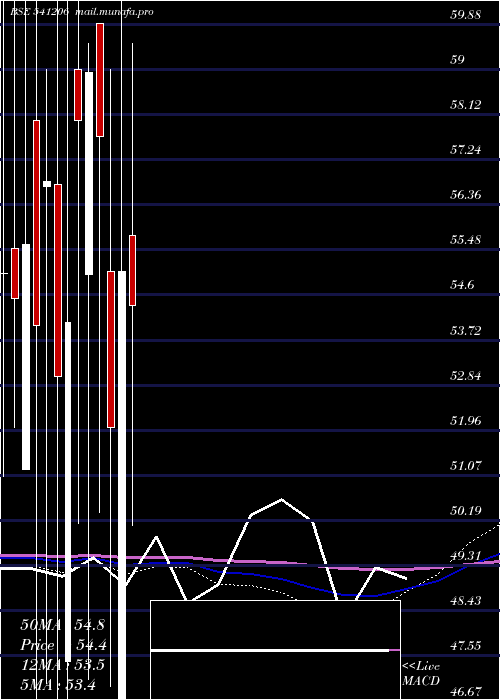Click the Price 54.4 legend entry
Screen dimensions: 500x700
63,645
